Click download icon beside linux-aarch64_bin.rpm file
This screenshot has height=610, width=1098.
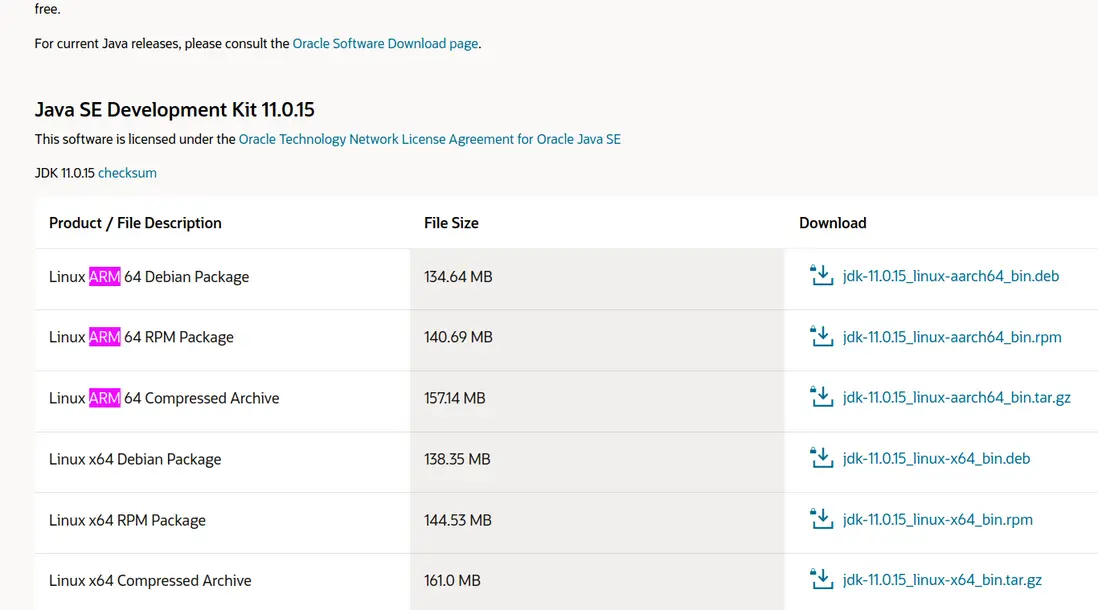click(821, 337)
